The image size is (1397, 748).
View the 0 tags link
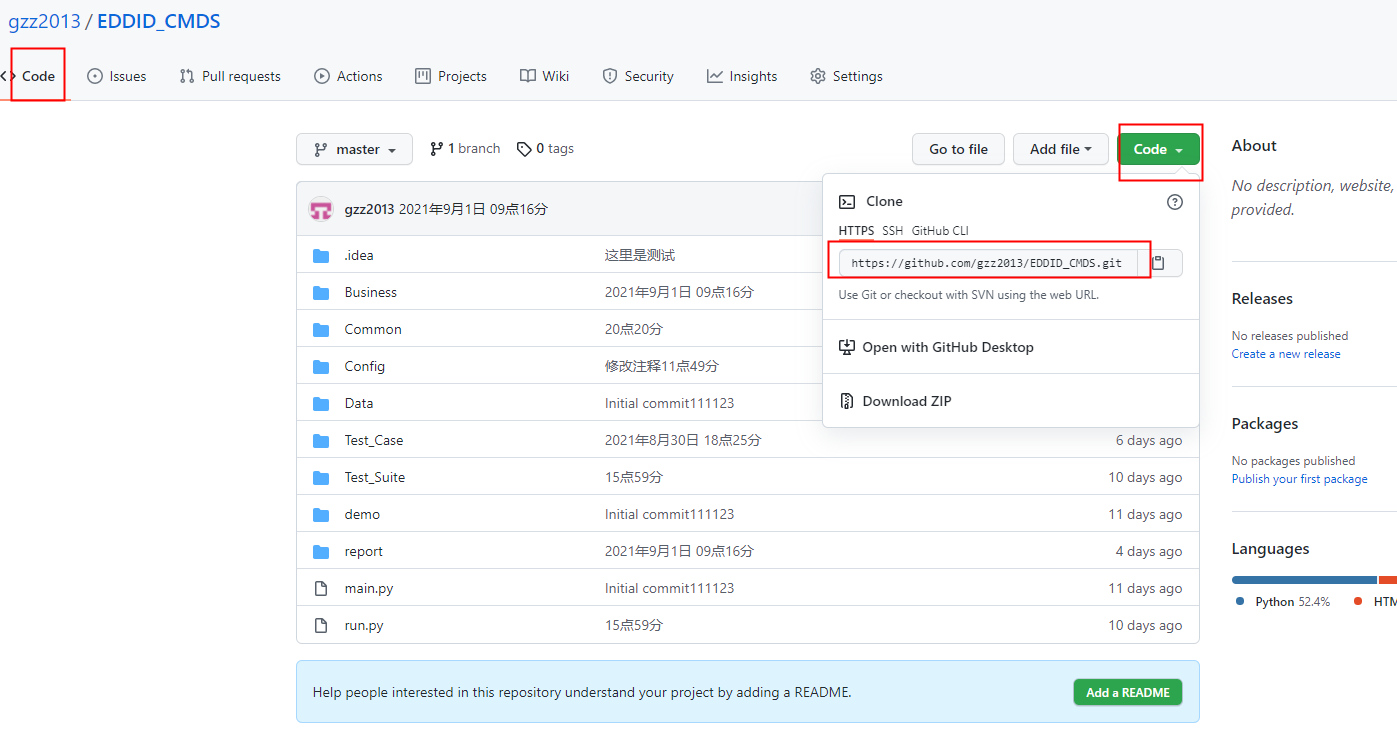[545, 148]
